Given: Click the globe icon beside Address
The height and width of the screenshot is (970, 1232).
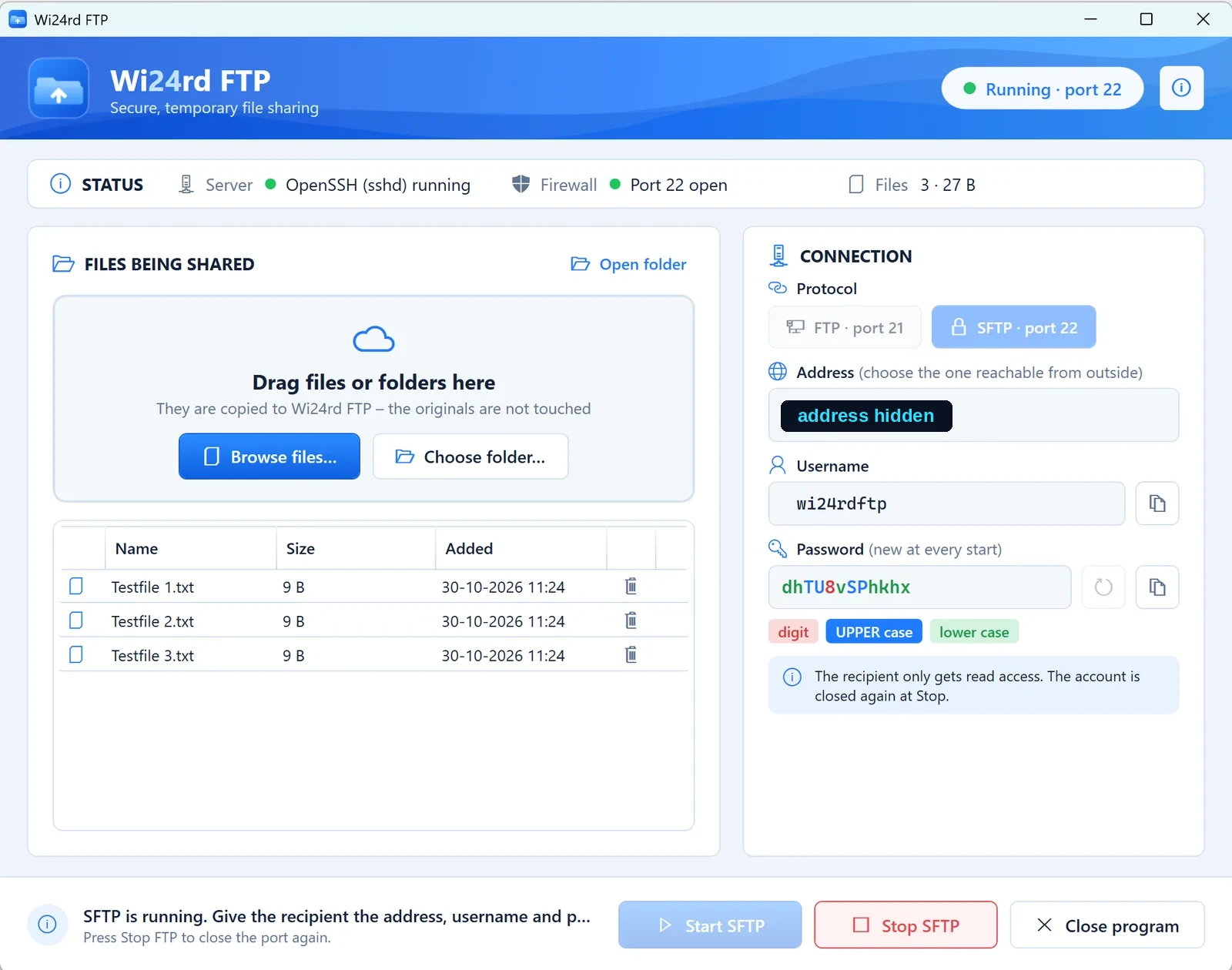Looking at the screenshot, I should coord(778,372).
